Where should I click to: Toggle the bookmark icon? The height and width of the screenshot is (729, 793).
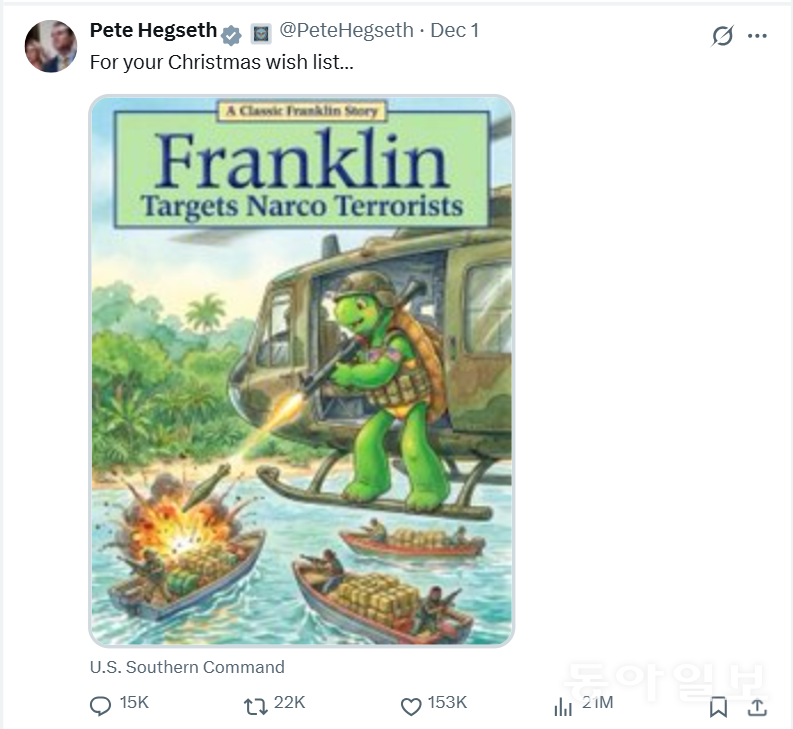click(718, 707)
